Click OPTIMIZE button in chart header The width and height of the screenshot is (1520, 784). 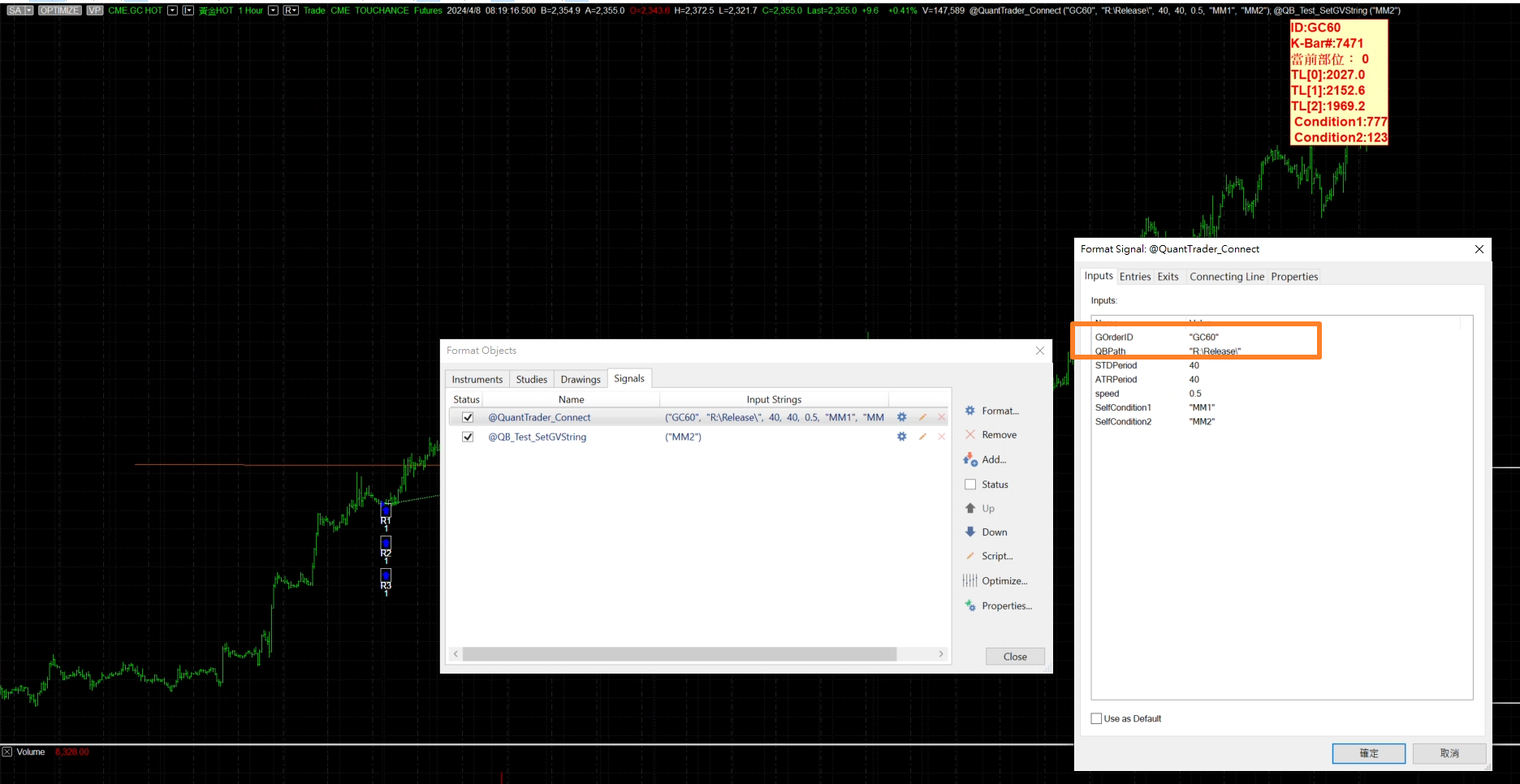click(x=60, y=11)
